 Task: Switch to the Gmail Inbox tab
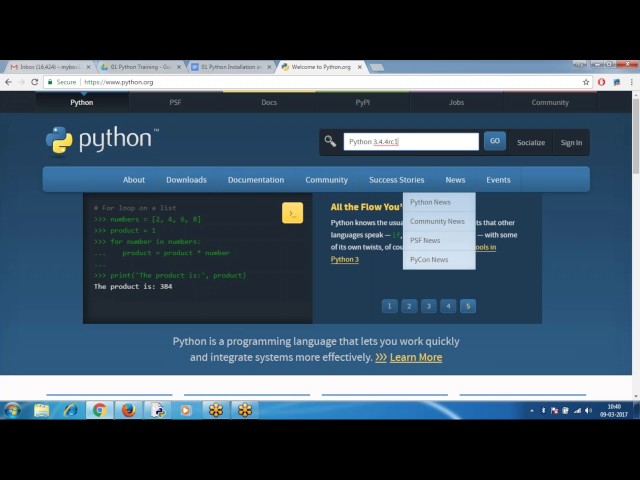tap(50, 67)
